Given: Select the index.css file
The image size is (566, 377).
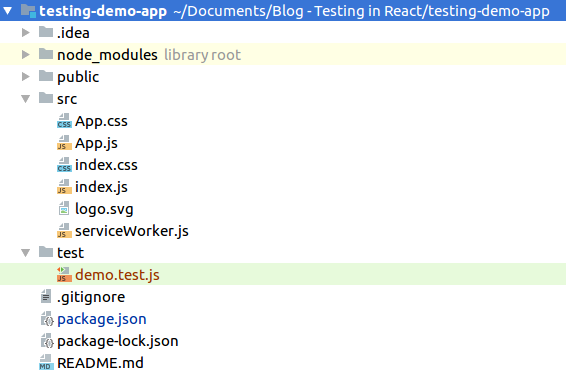Looking at the screenshot, I should [x=106, y=165].
